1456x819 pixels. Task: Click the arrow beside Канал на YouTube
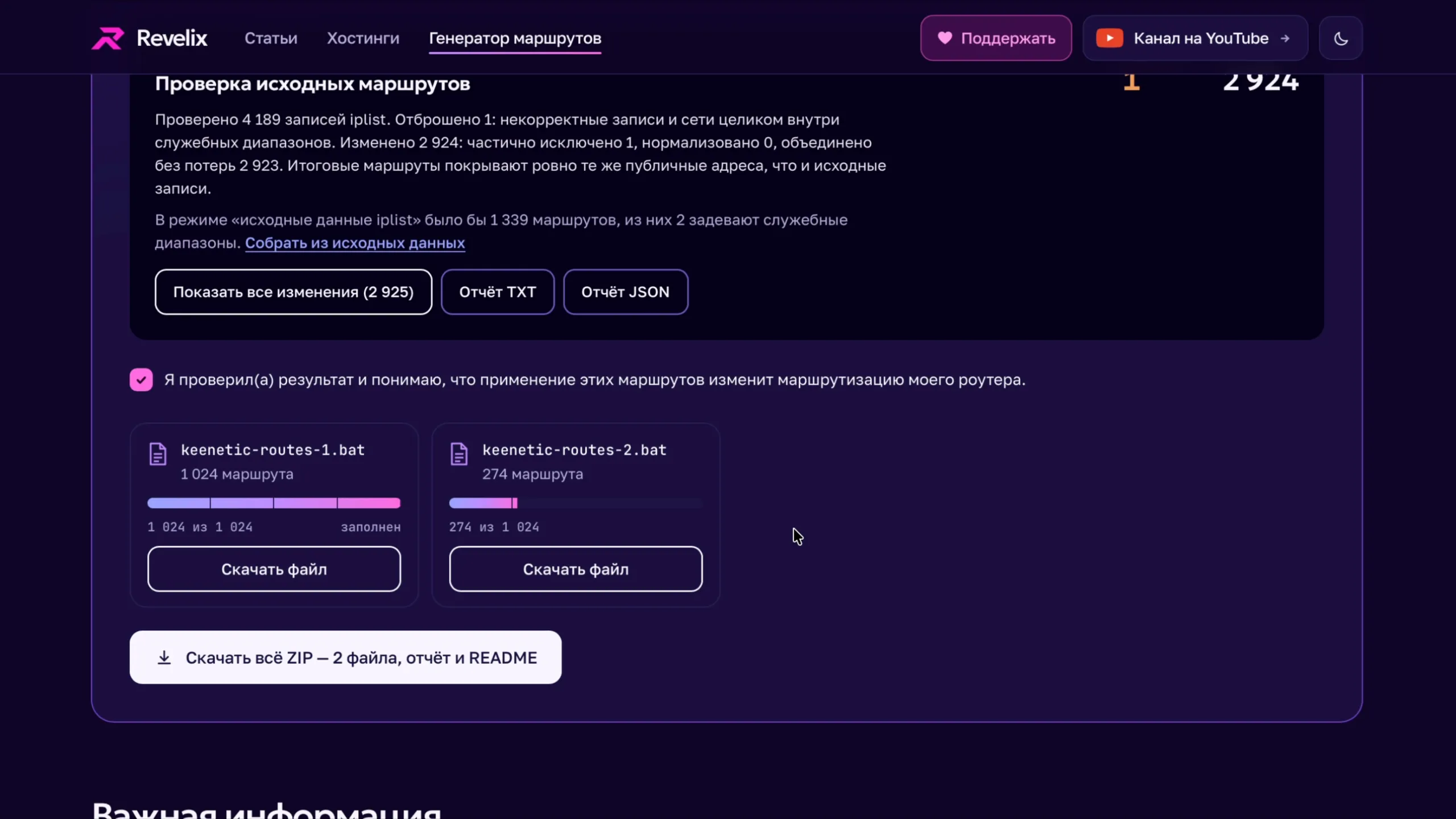pos(1285,39)
